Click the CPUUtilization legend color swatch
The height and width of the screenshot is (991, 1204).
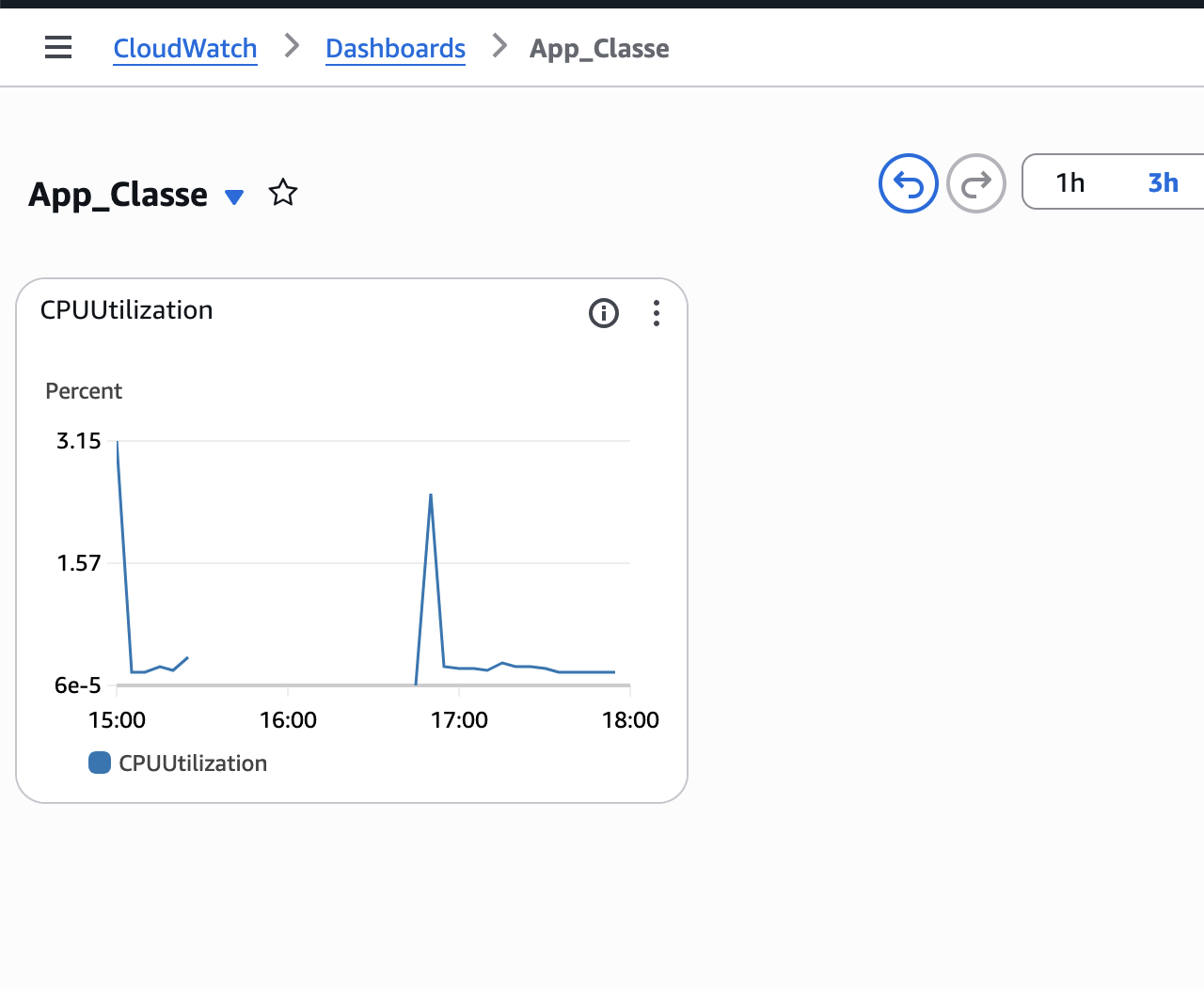click(x=100, y=763)
